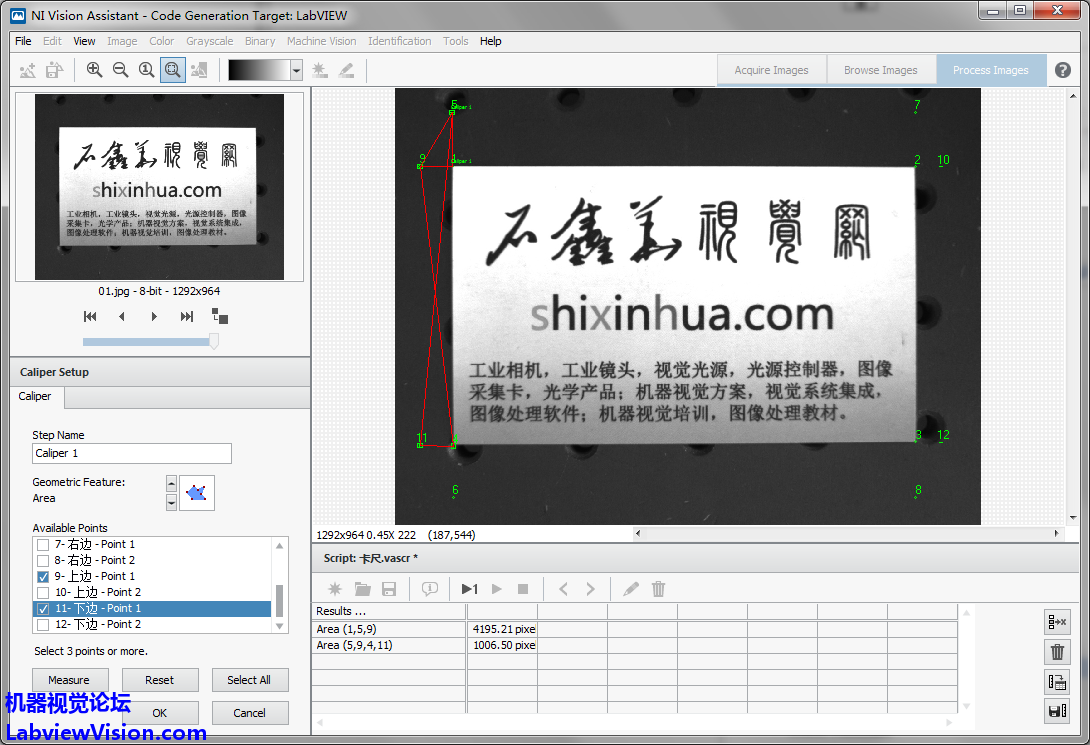Select the Zoom 1:1 icon

click(146, 70)
